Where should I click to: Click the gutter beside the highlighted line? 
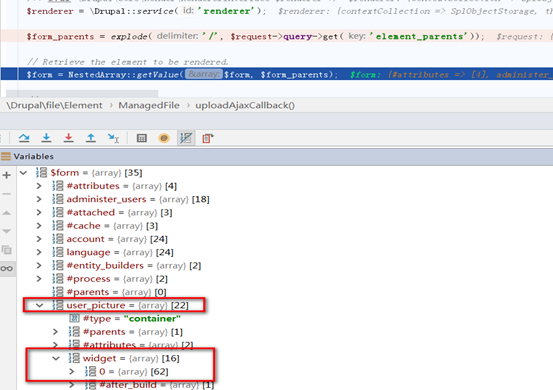[9, 74]
